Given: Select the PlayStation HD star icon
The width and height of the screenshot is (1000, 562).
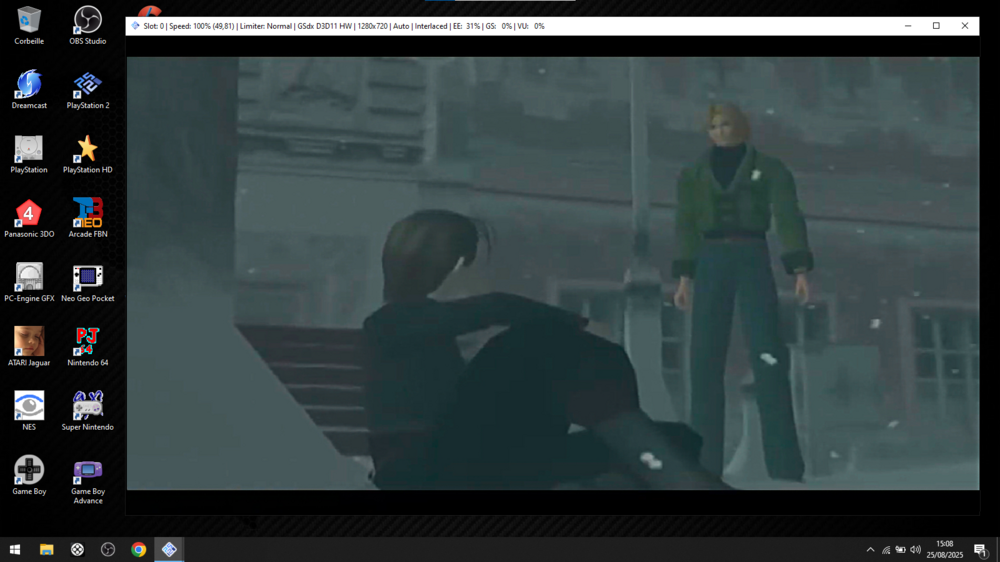Looking at the screenshot, I should point(87,154).
